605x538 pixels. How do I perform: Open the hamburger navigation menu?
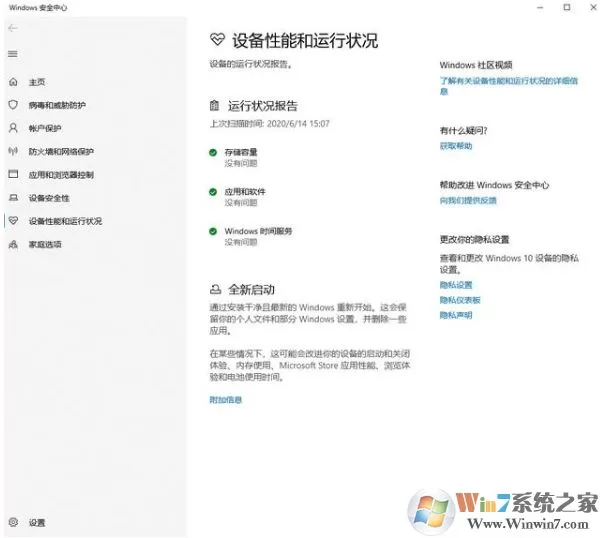click(x=13, y=54)
